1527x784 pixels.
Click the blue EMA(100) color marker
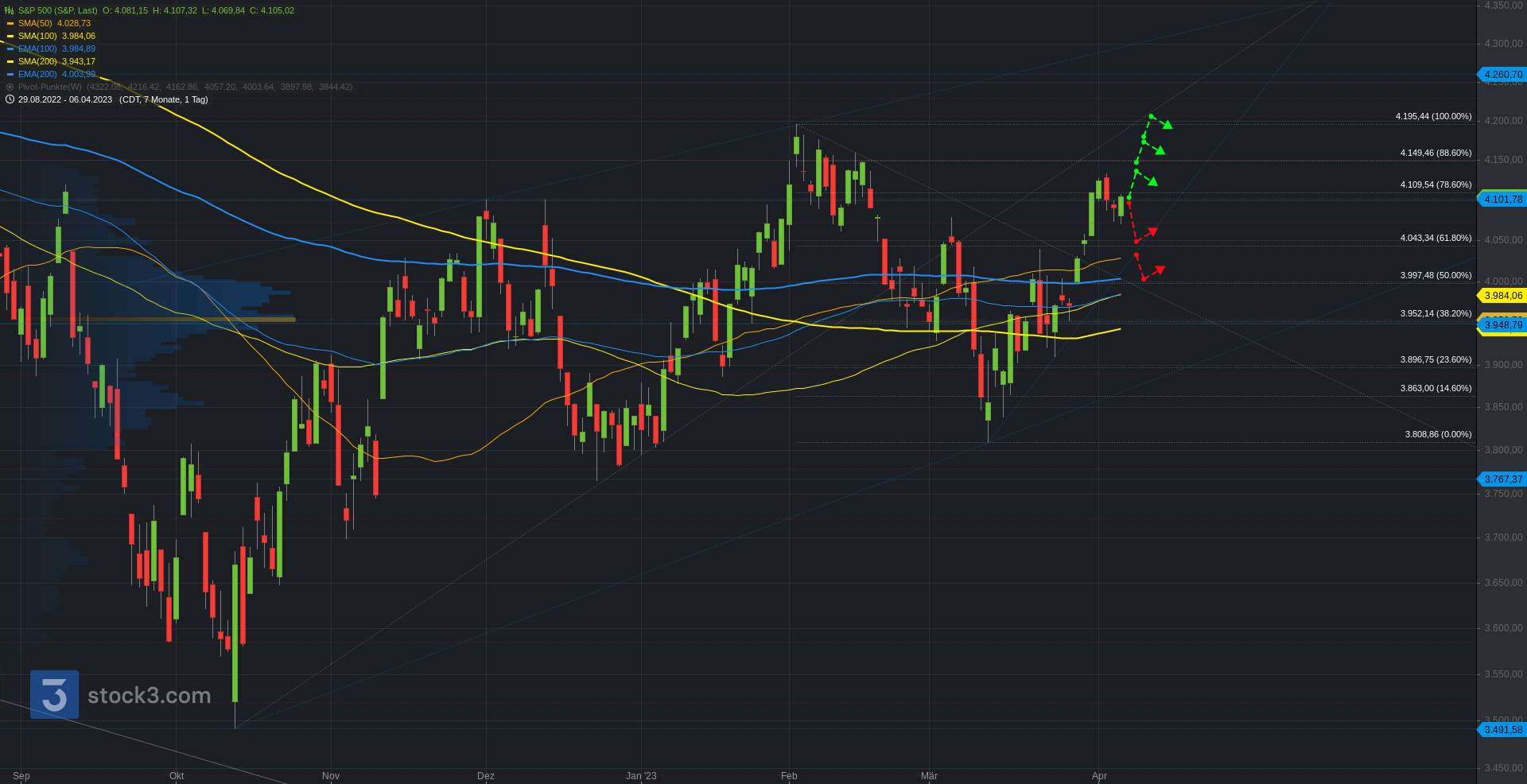coord(10,49)
